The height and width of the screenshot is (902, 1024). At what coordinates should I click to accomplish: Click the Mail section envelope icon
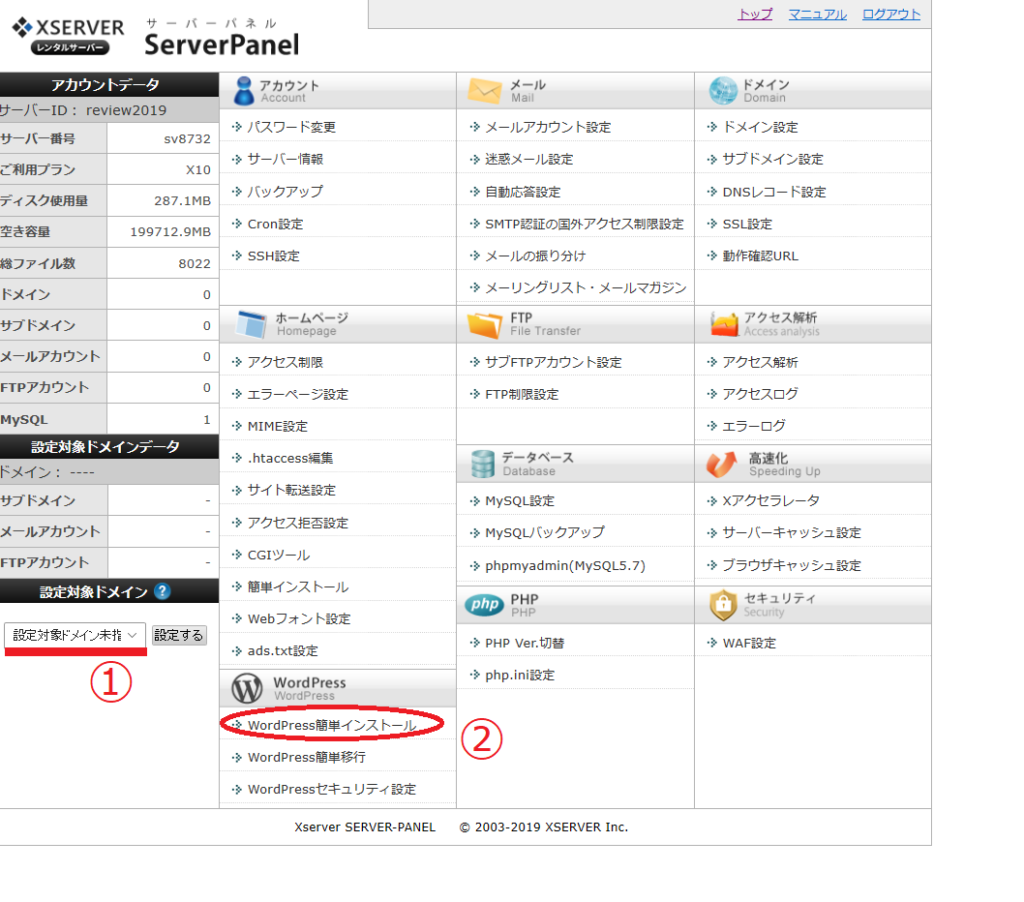[x=485, y=91]
